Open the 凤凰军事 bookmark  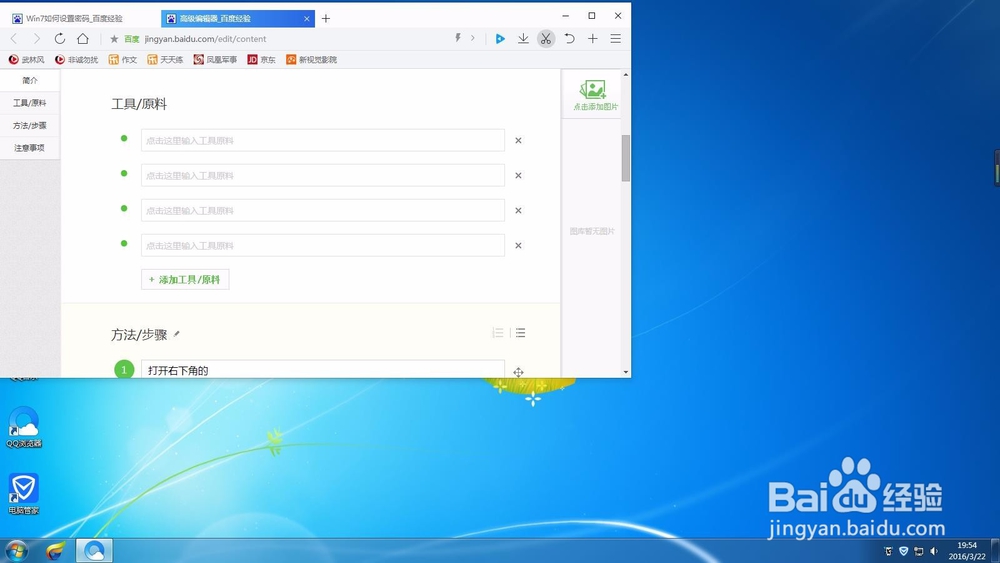tap(216, 59)
